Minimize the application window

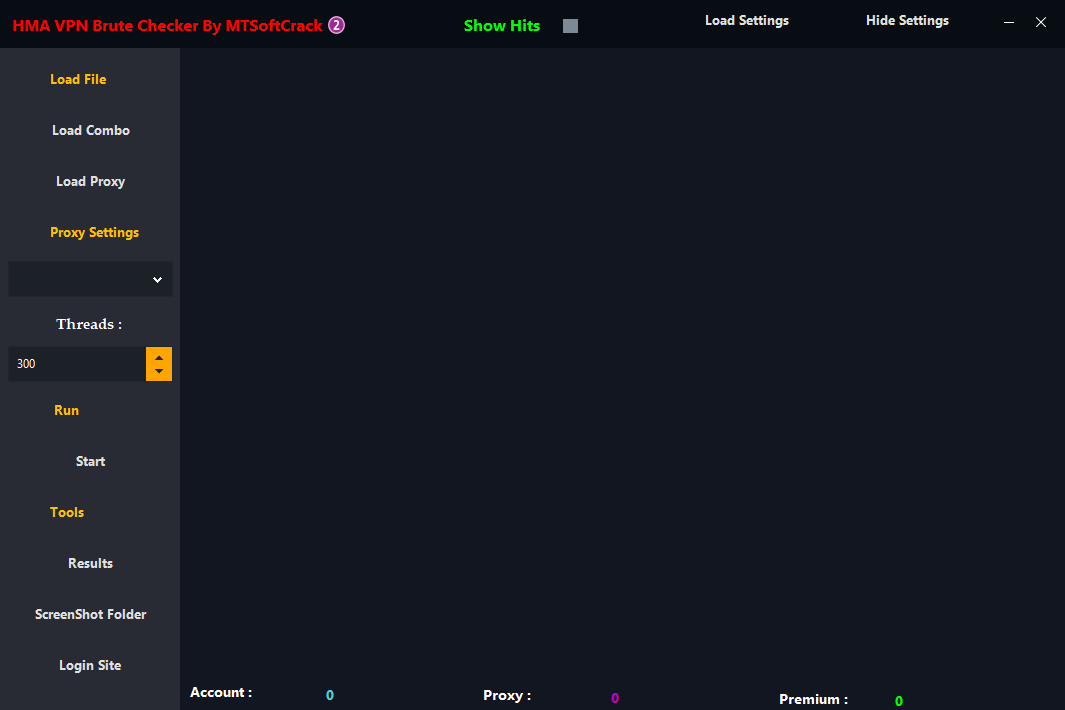tap(1009, 22)
